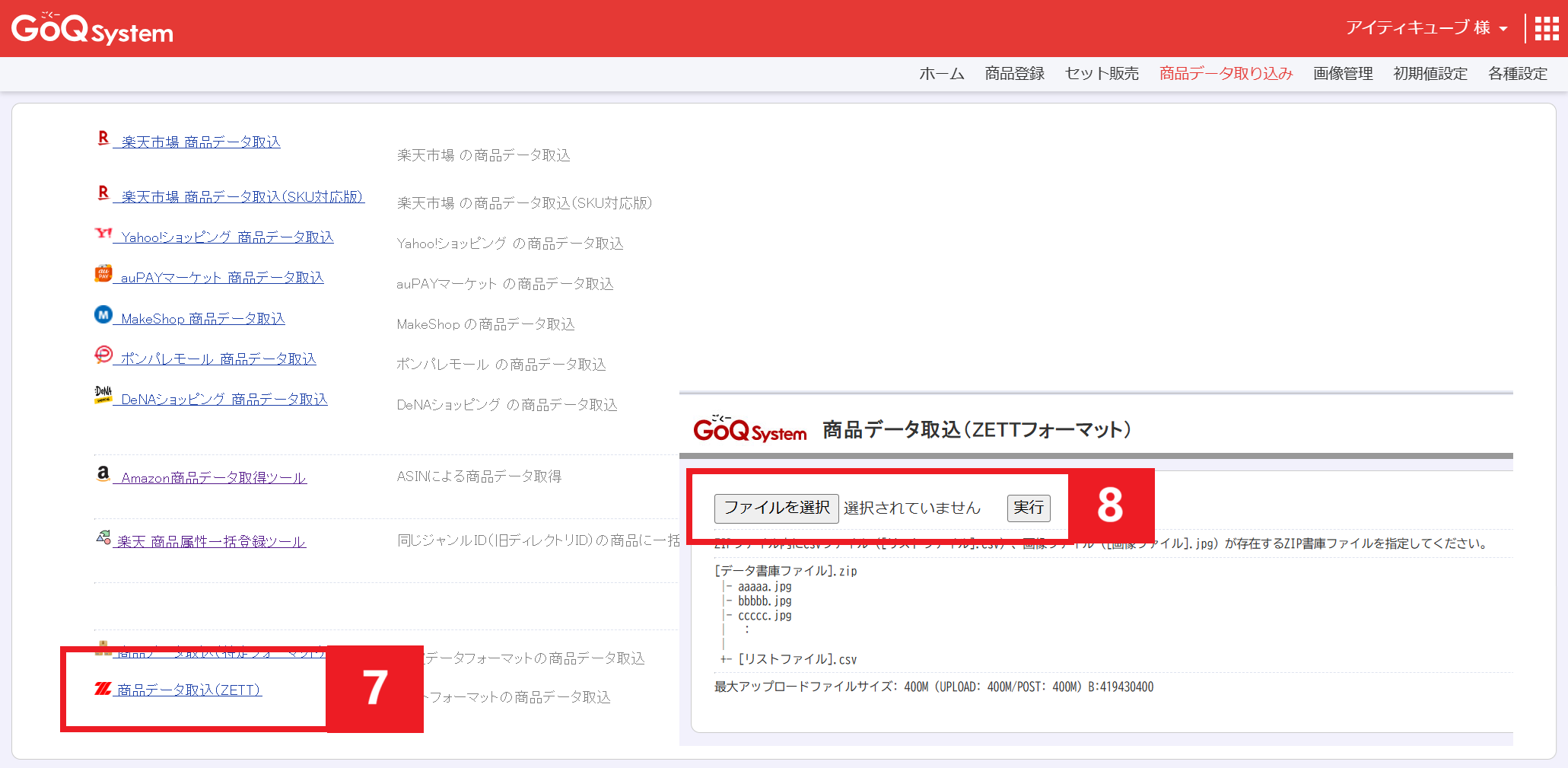Expand the アイティキューブ 様 account dropdown
Screen dimensions: 1568x768
click(x=1426, y=28)
